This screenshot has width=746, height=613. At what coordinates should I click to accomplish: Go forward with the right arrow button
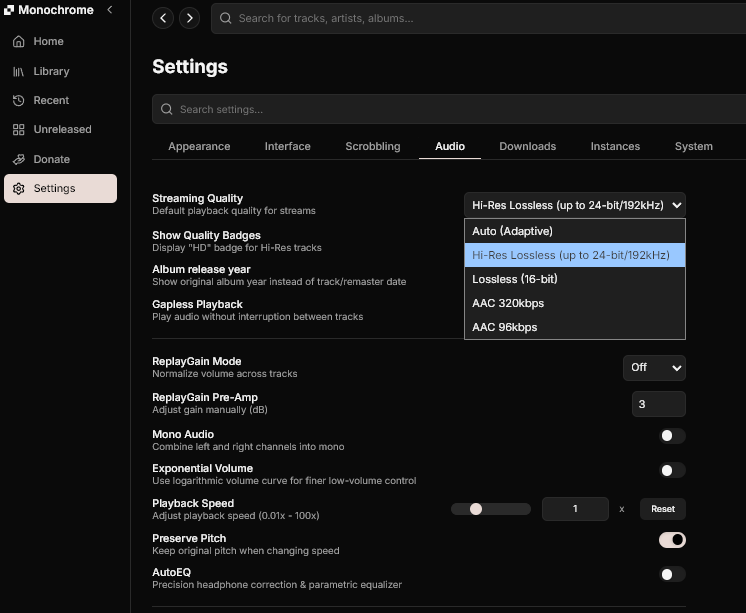189,18
